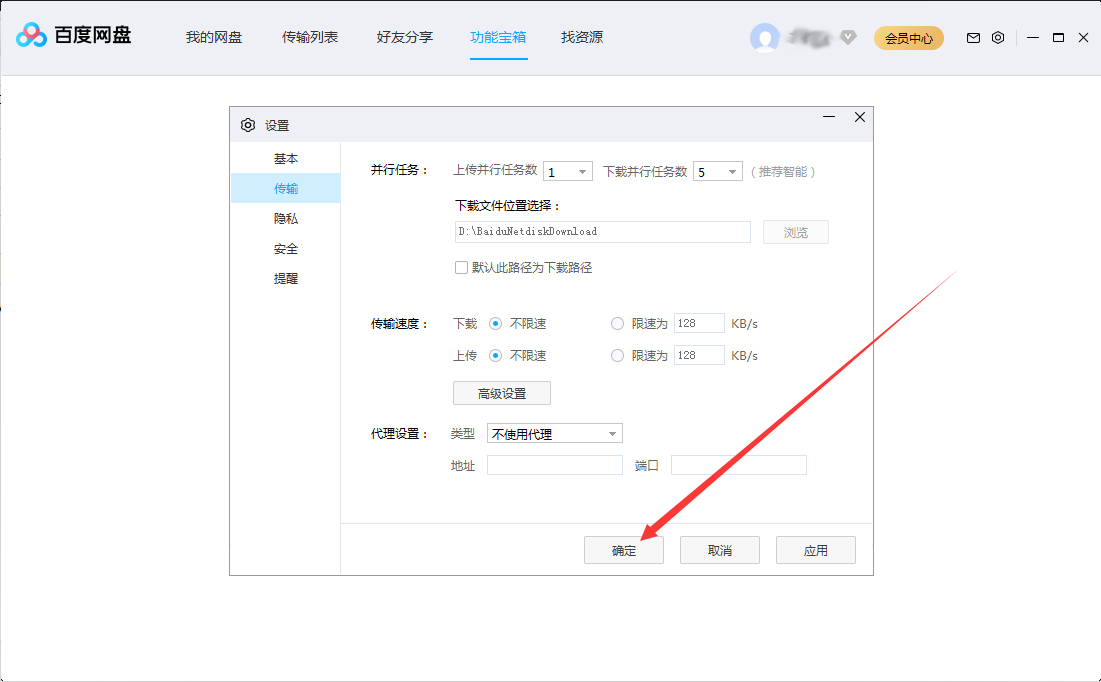Switch to the 找资源 tab
This screenshot has height=682, width=1101.
click(x=581, y=37)
